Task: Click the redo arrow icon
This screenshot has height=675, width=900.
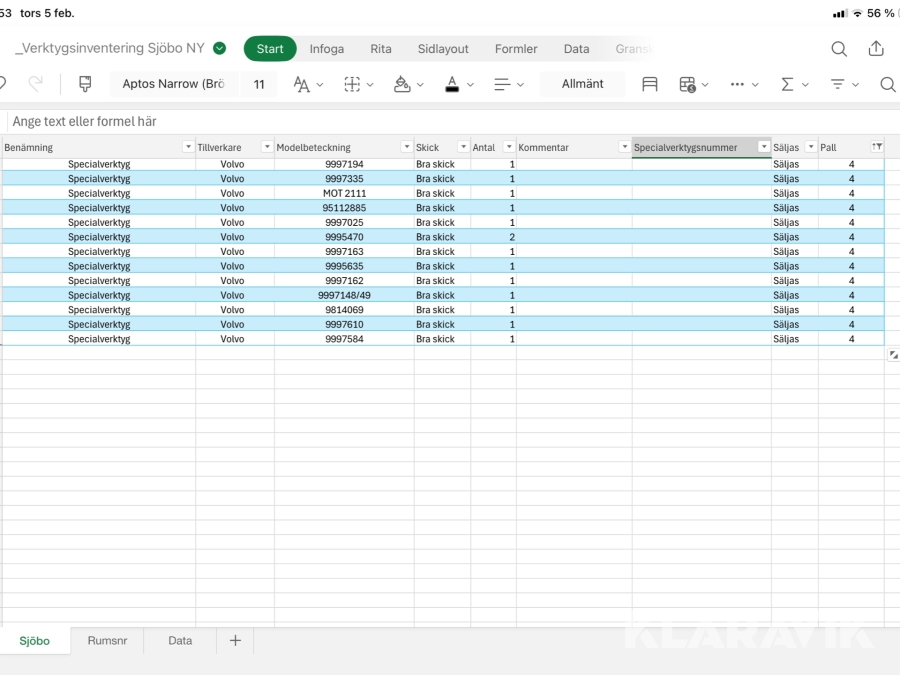Action: point(36,84)
